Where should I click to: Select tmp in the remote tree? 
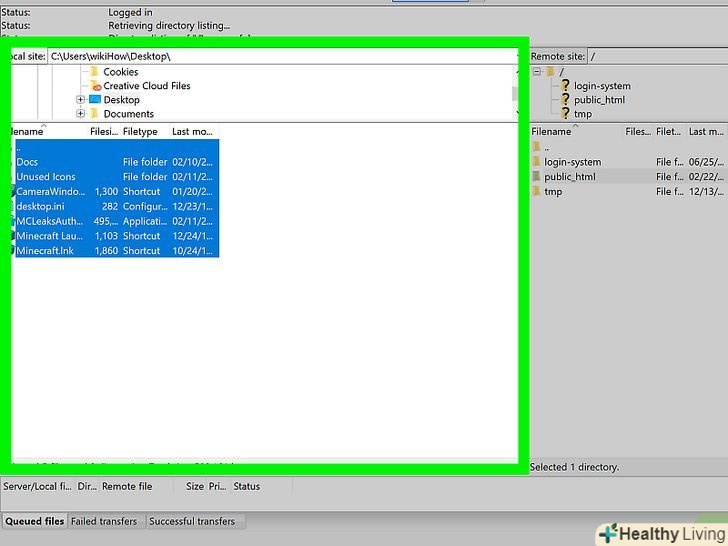(583, 114)
